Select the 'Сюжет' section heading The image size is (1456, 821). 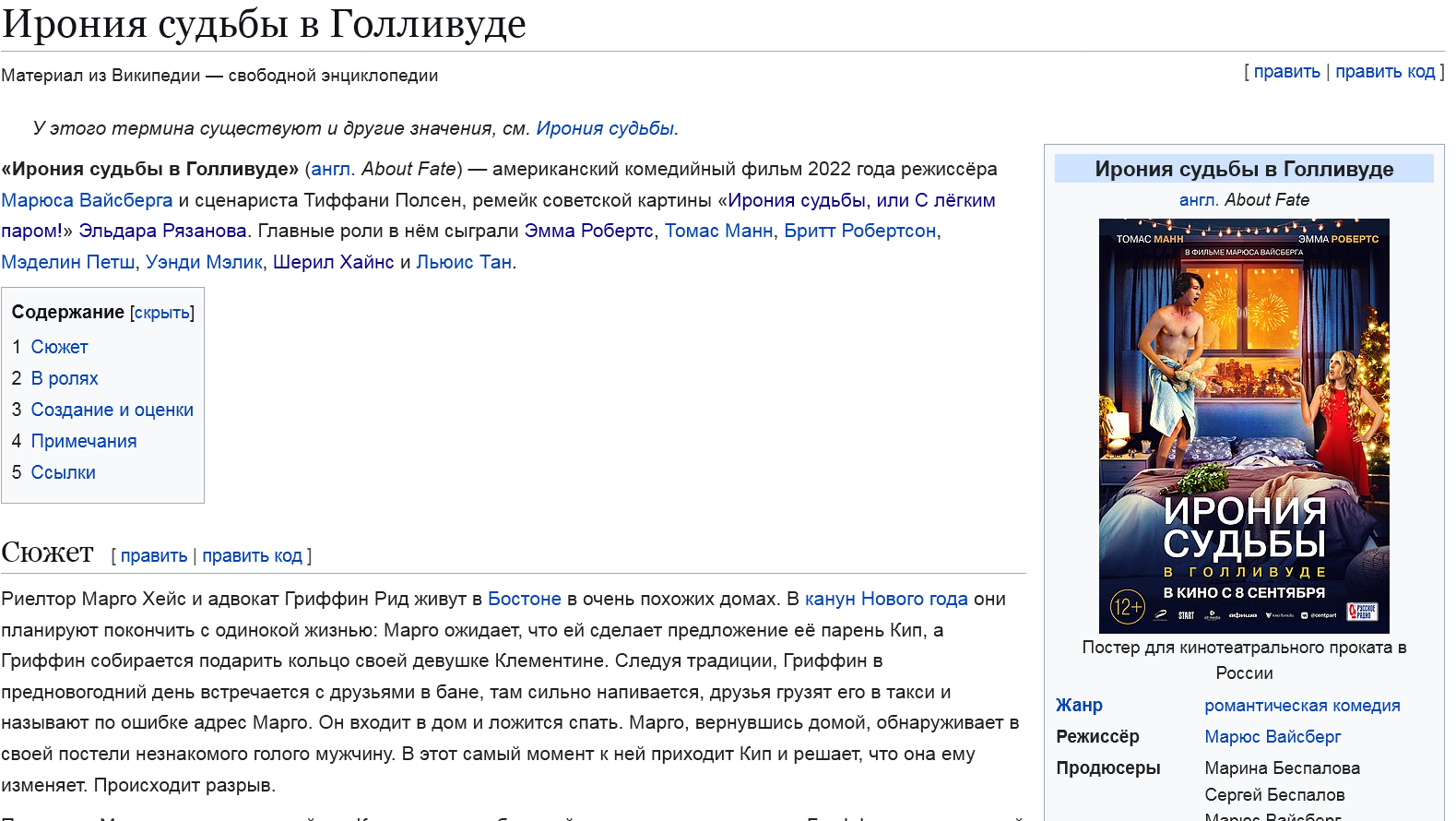pyautogui.click(x=48, y=553)
